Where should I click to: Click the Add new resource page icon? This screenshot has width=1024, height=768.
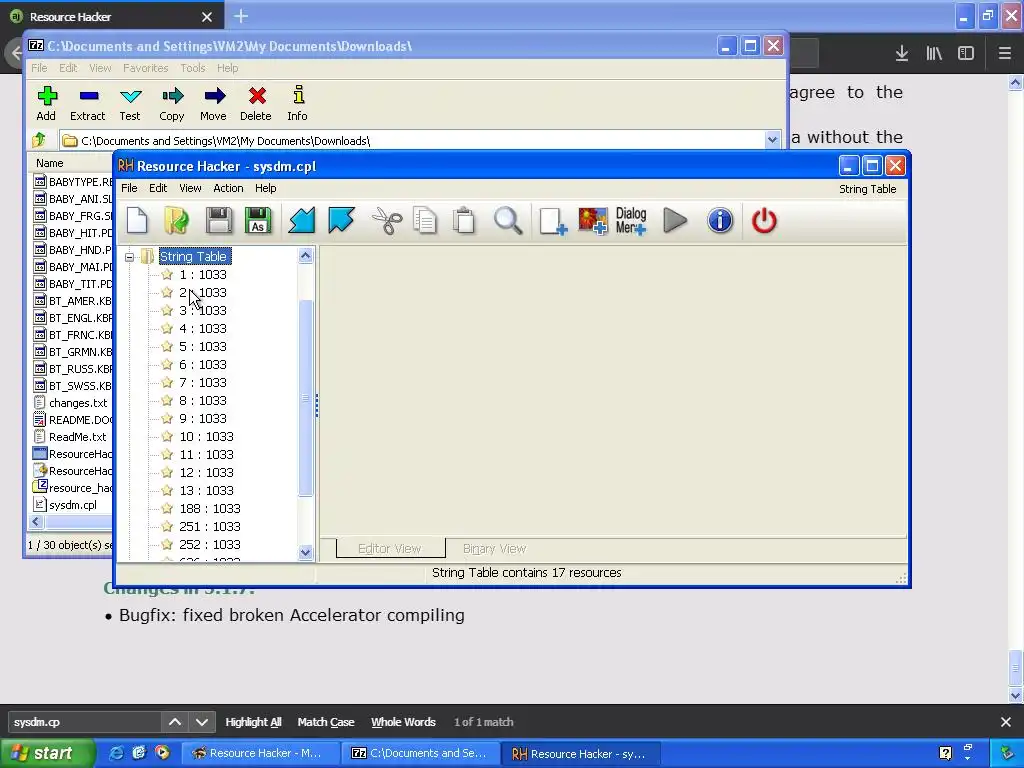coord(552,221)
